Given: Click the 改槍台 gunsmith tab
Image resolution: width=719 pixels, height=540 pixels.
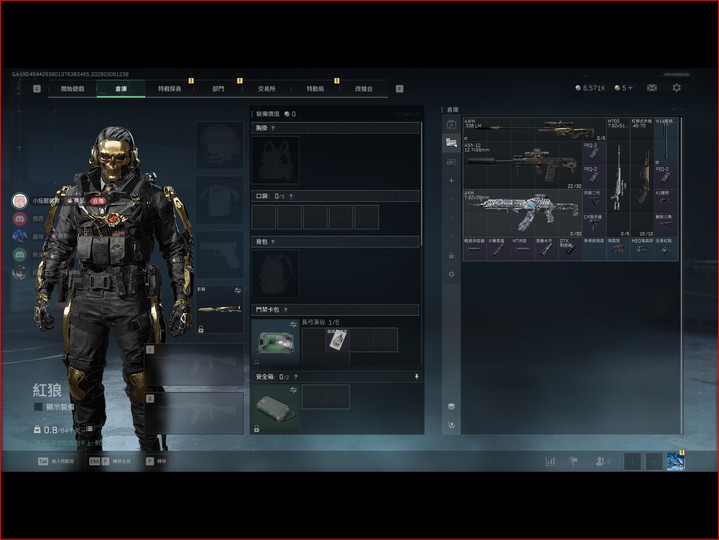Looking at the screenshot, I should [x=363, y=89].
